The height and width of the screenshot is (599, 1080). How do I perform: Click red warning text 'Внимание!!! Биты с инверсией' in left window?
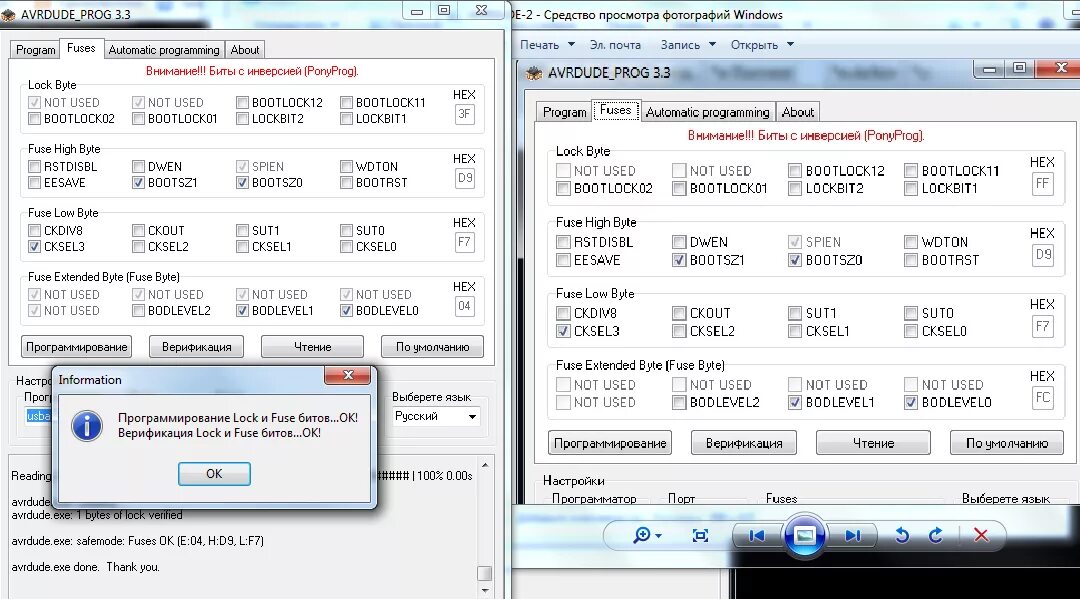pyautogui.click(x=251, y=71)
